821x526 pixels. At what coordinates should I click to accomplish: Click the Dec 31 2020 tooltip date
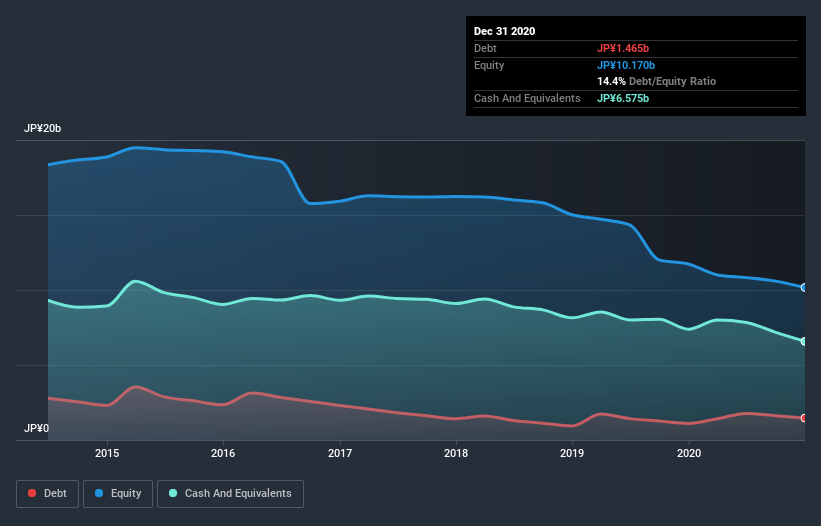(504, 31)
